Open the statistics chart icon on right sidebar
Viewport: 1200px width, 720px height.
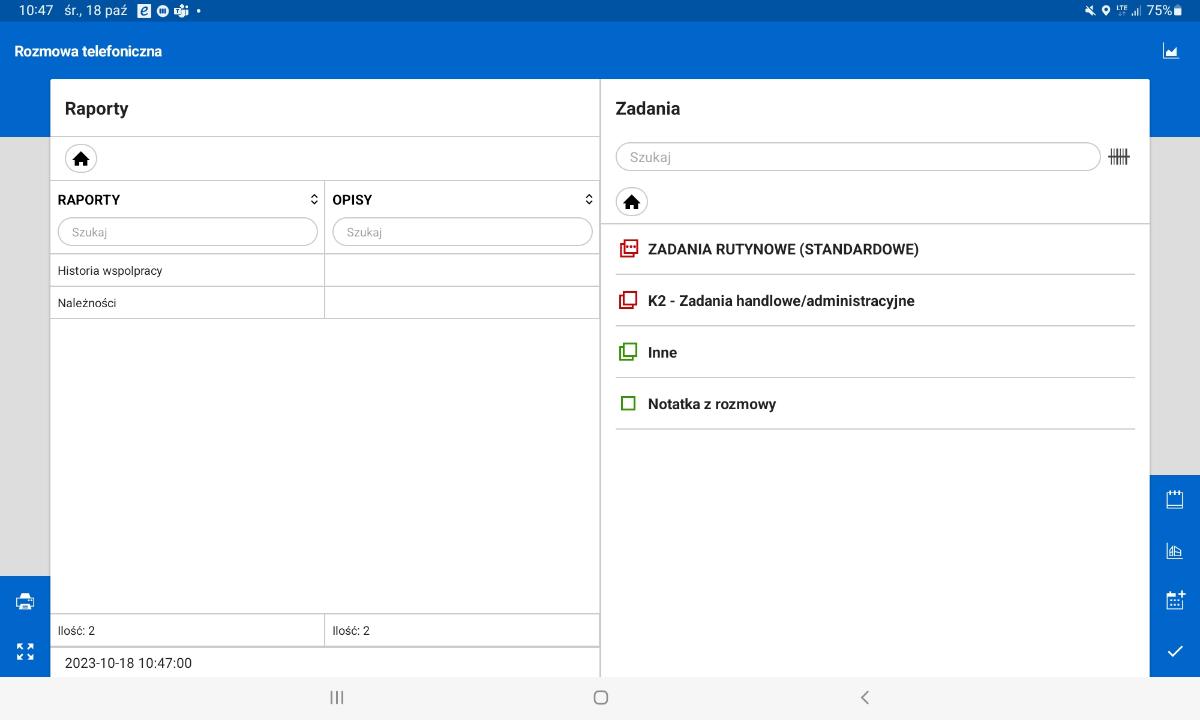[x=1174, y=551]
